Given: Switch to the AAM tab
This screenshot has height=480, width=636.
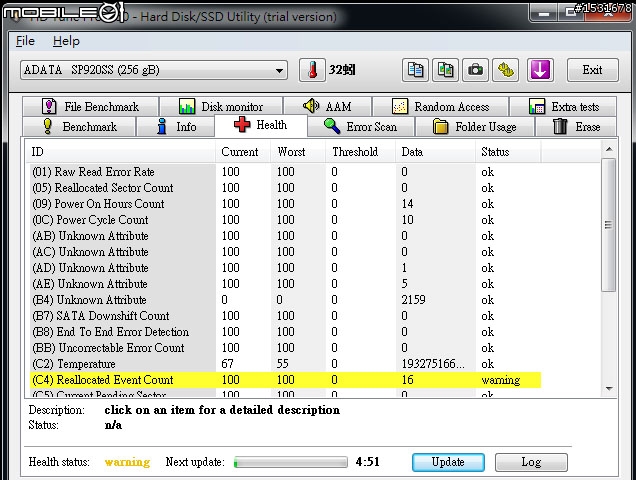Looking at the screenshot, I should pyautogui.click(x=327, y=107).
